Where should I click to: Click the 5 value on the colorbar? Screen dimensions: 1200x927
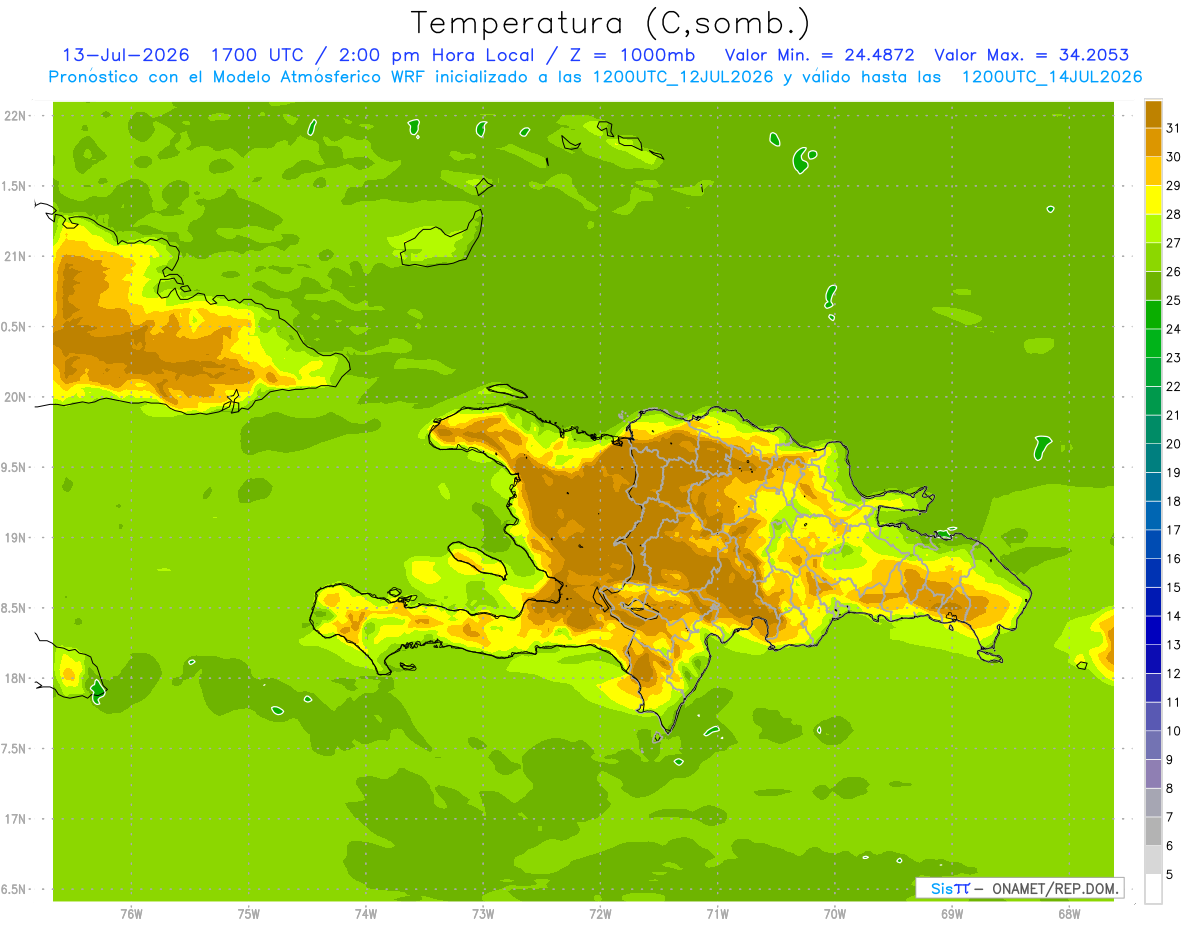1170,875
